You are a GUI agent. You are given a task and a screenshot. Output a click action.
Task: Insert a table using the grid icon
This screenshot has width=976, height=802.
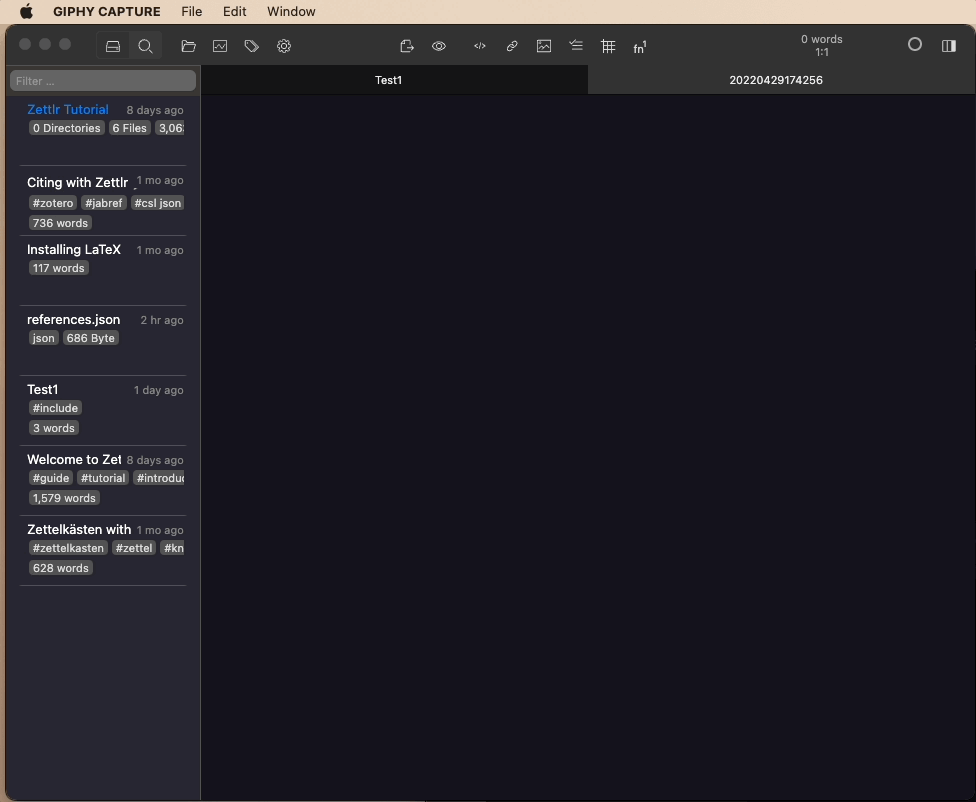(608, 46)
